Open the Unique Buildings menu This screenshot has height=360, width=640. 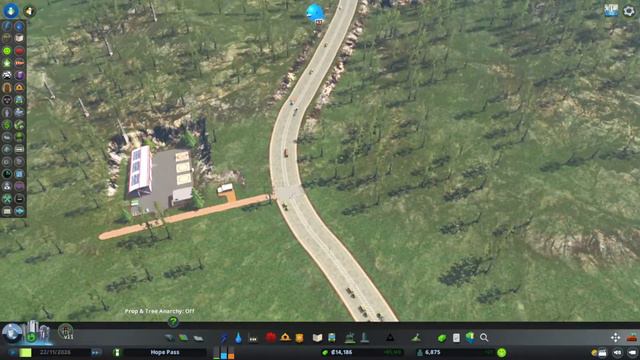pos(364,337)
